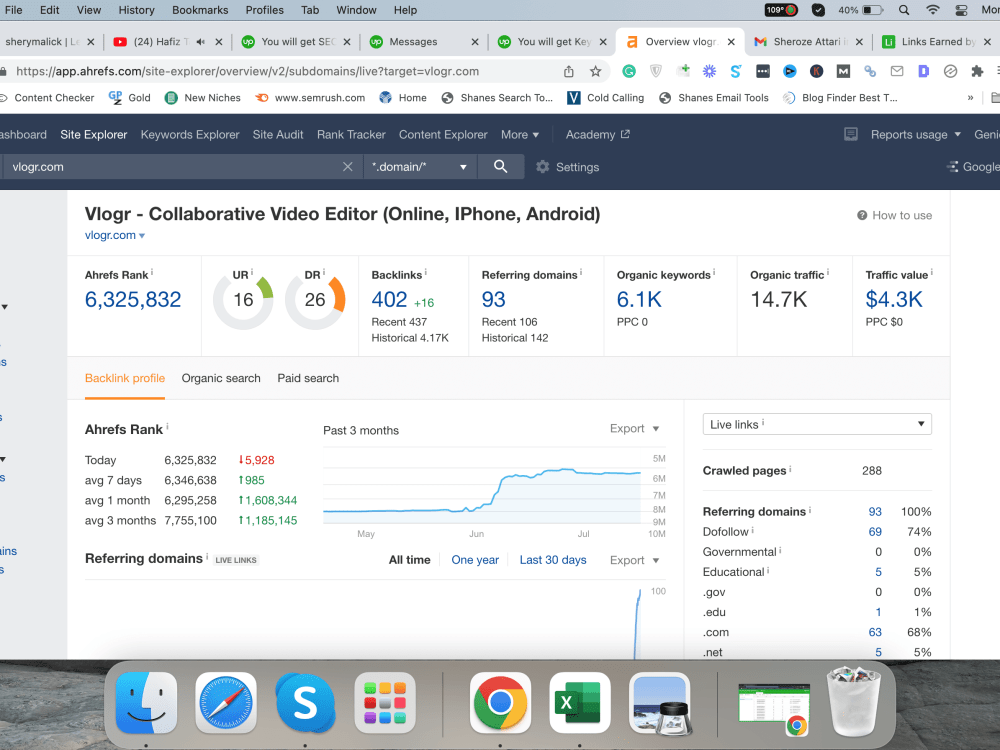This screenshot has height=750, width=1000.
Task: Select Last 30 days range for Referring domains
Action: click(553, 560)
